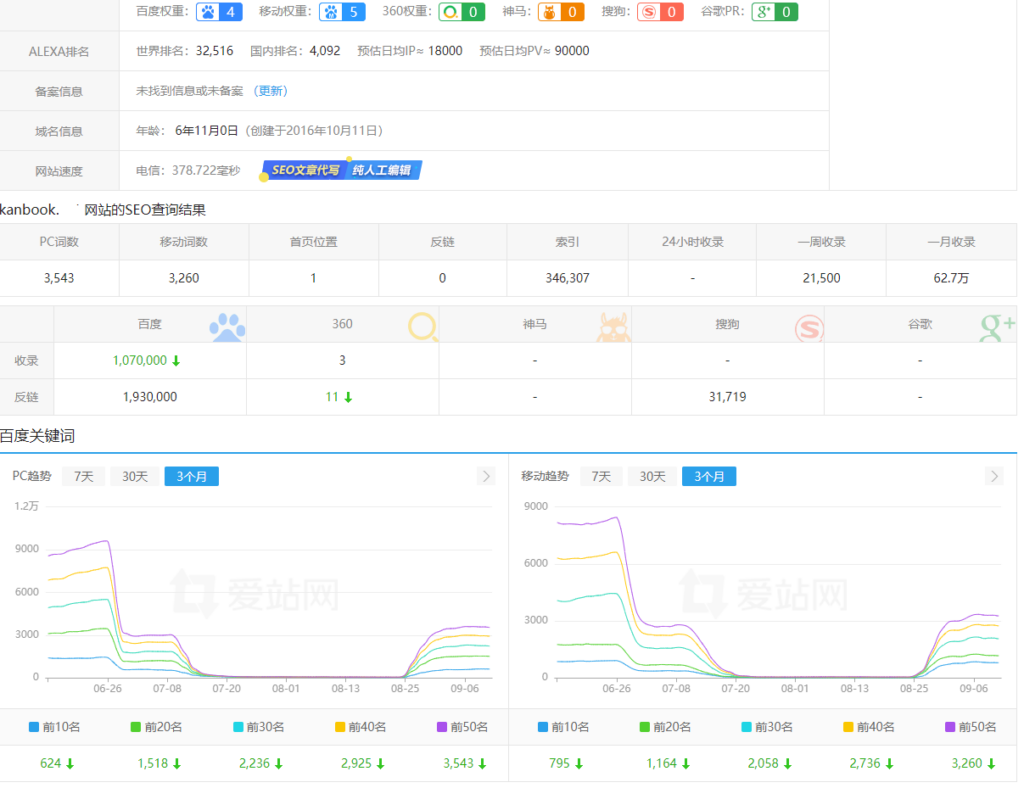The width and height of the screenshot is (1024, 788).
Task: Click the 更新 link in 备案信息 row
Action: [x=270, y=91]
